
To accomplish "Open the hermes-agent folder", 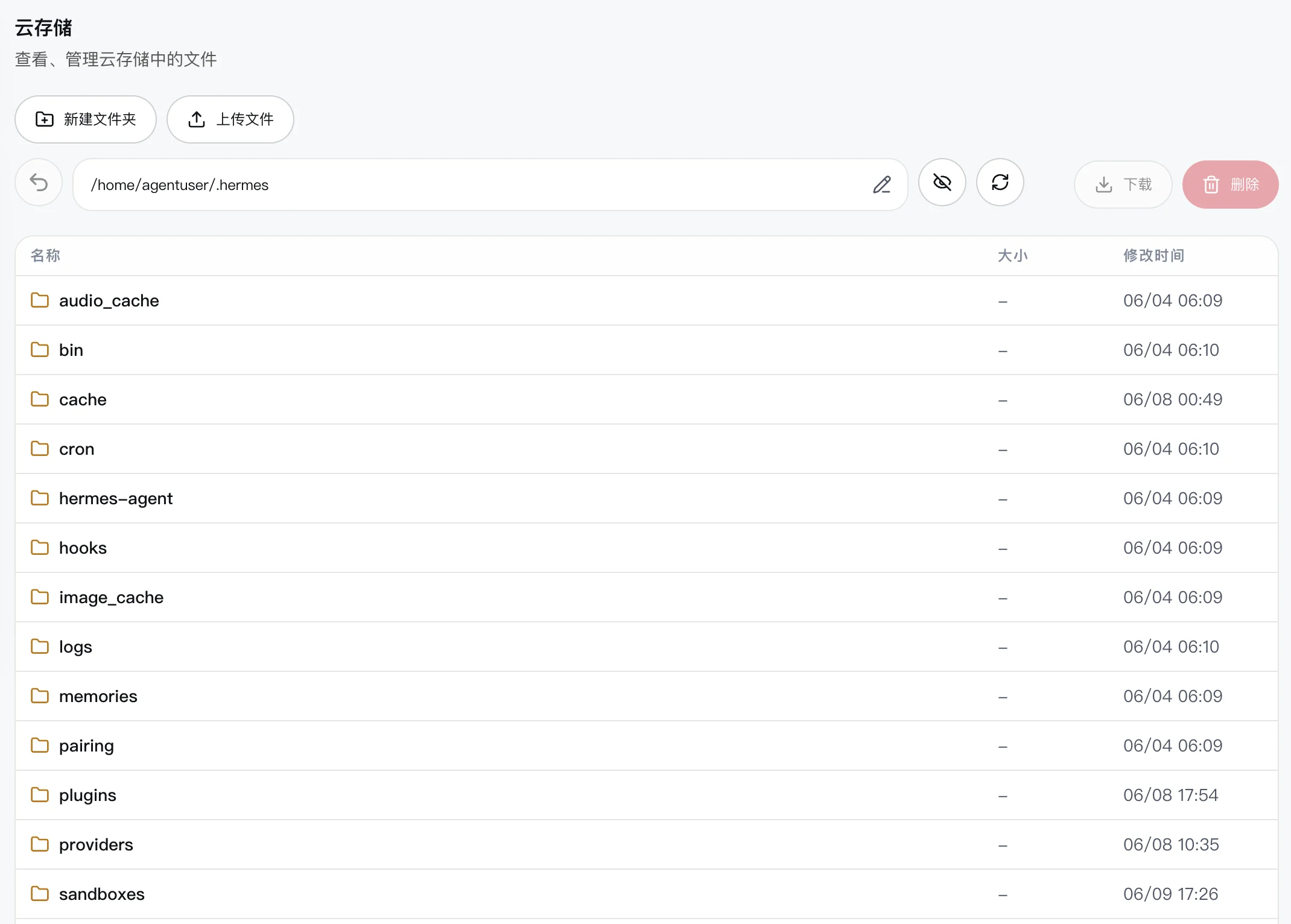I will pos(116,498).
